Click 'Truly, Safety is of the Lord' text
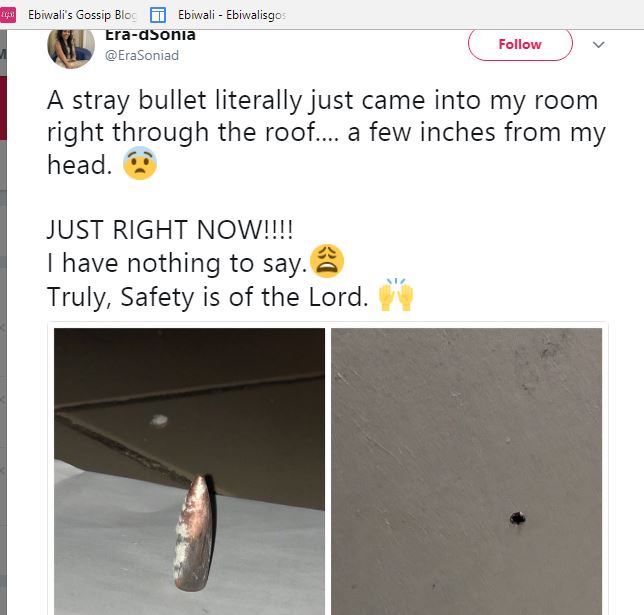 (207, 297)
